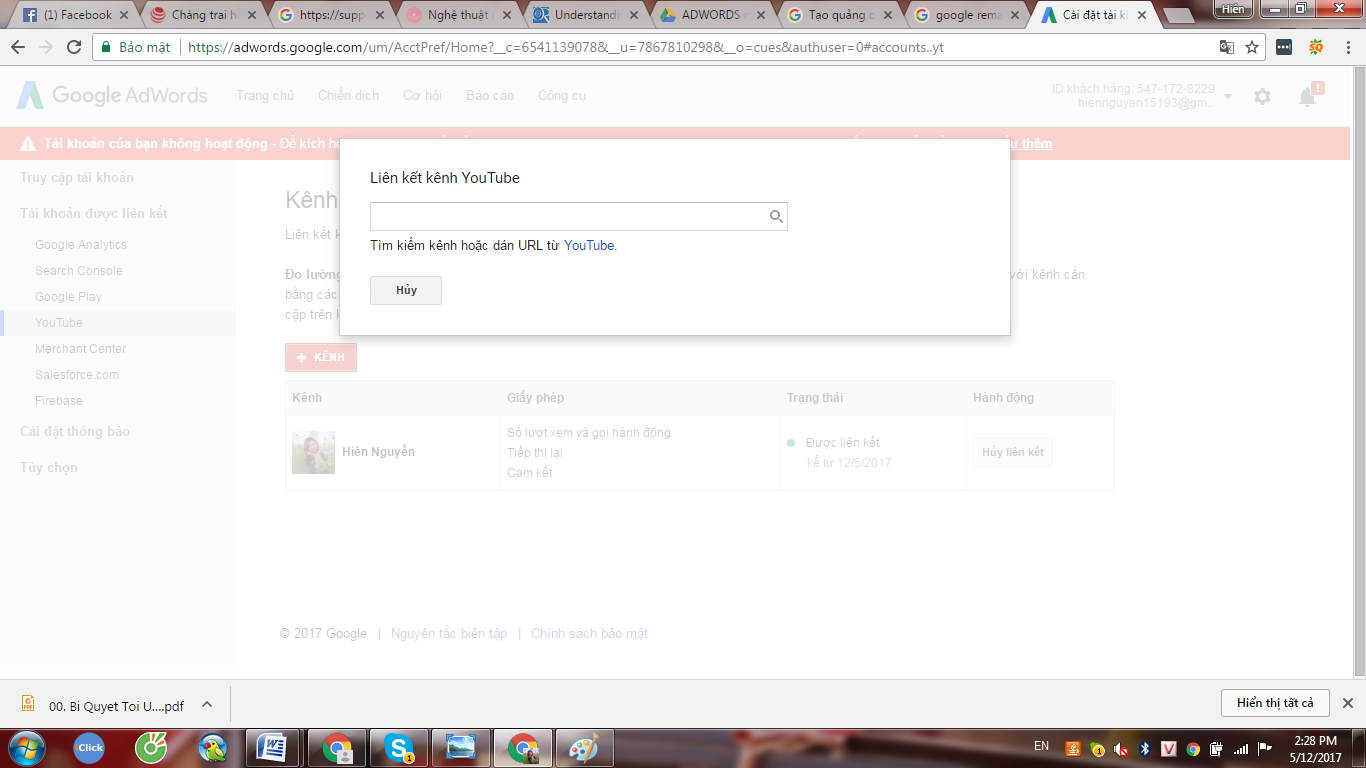Click the translate page icon in address bar

(1227, 47)
